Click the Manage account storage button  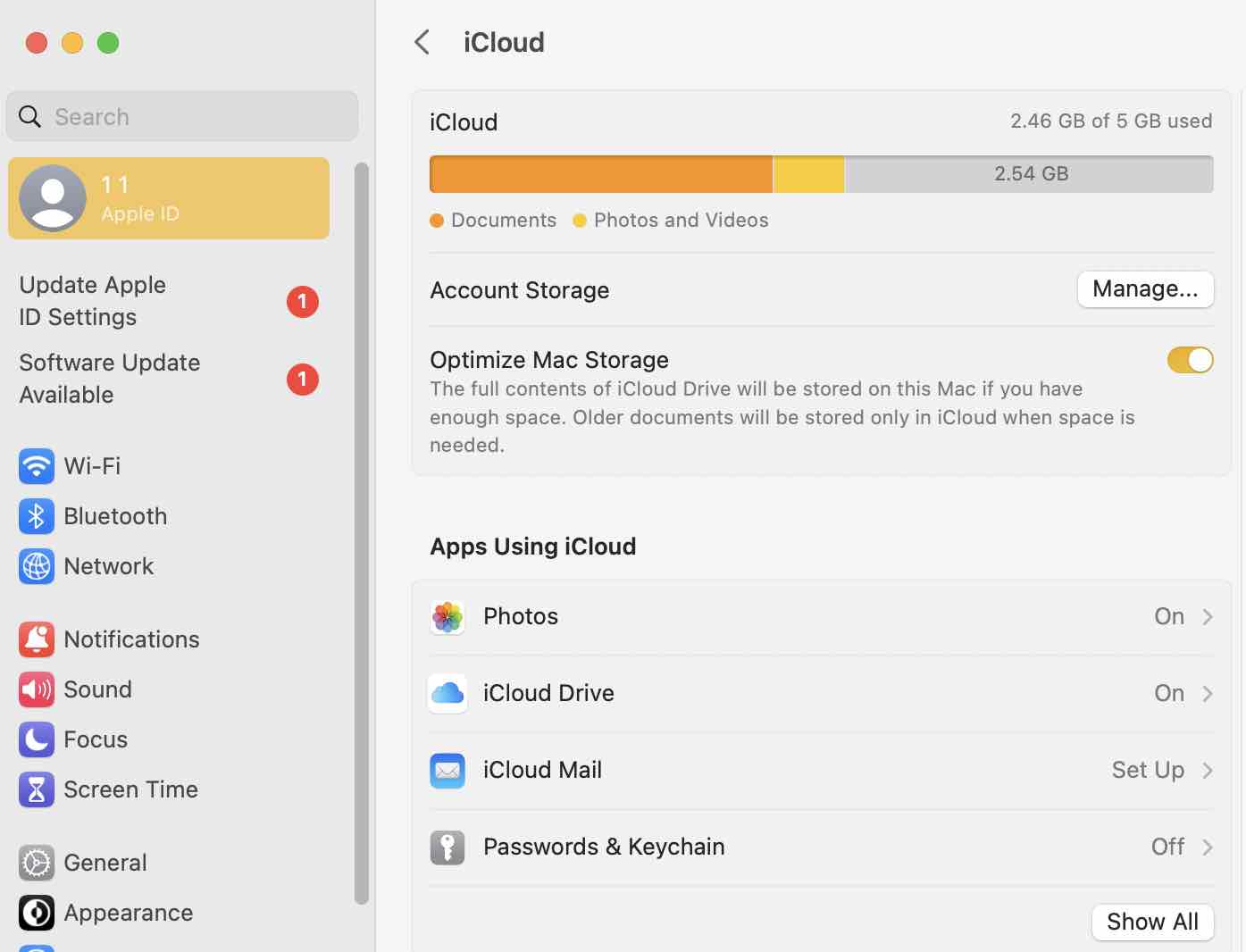(1146, 289)
